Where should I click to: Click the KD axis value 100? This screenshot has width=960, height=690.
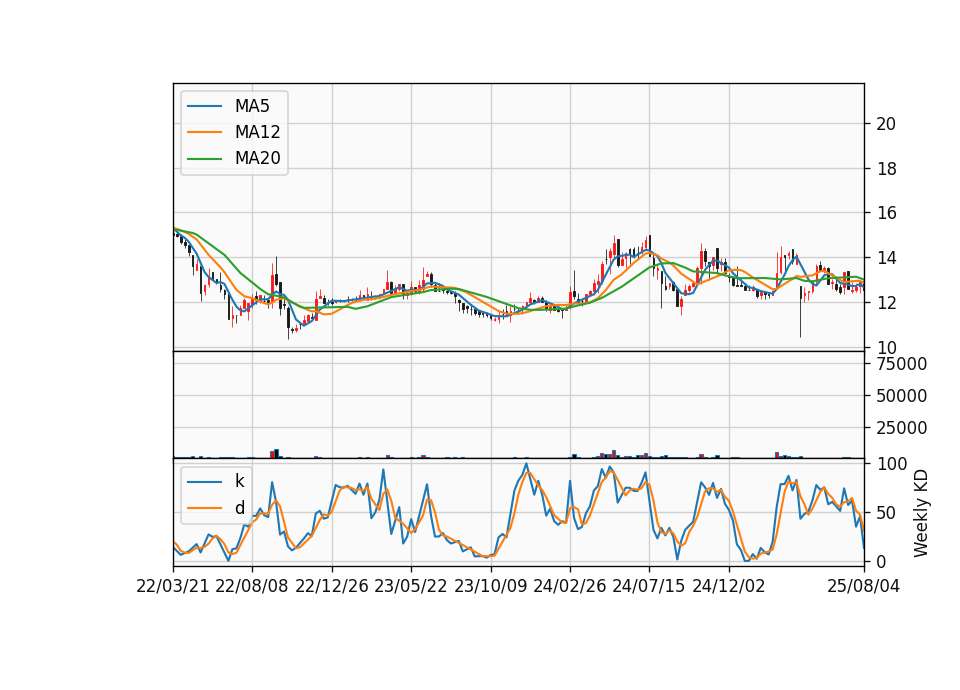[x=891, y=464]
